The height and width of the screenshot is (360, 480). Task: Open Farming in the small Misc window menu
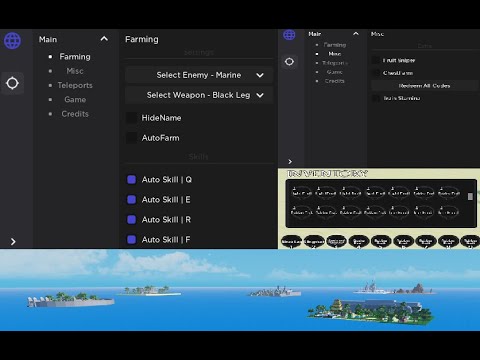pyautogui.click(x=335, y=45)
